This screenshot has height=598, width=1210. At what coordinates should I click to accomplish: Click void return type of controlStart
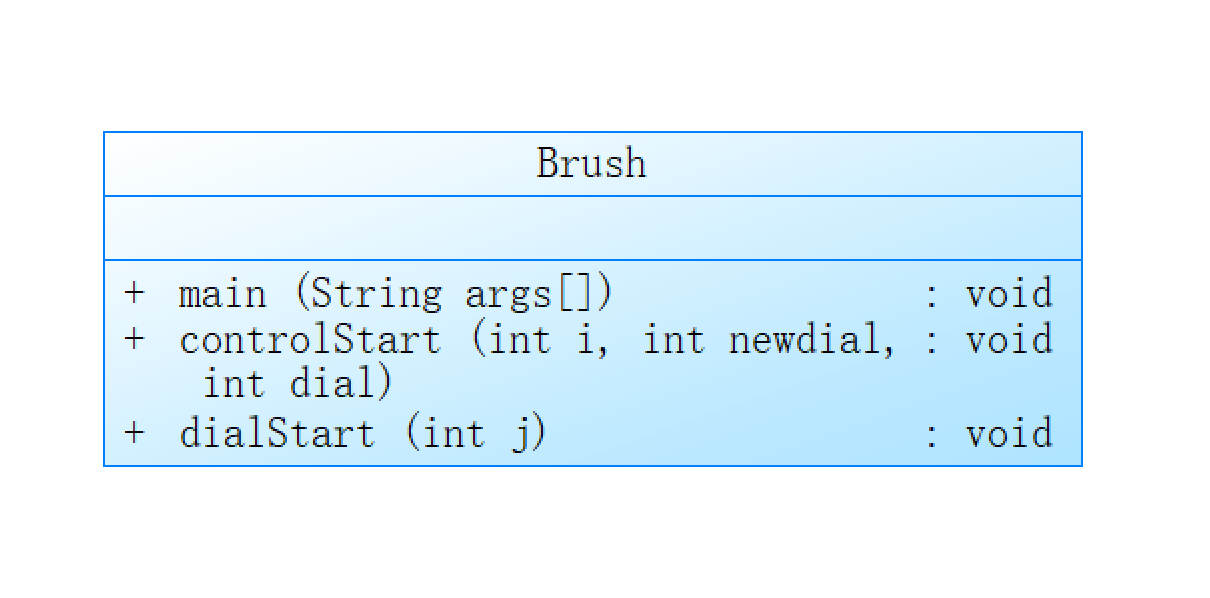tap(1008, 339)
